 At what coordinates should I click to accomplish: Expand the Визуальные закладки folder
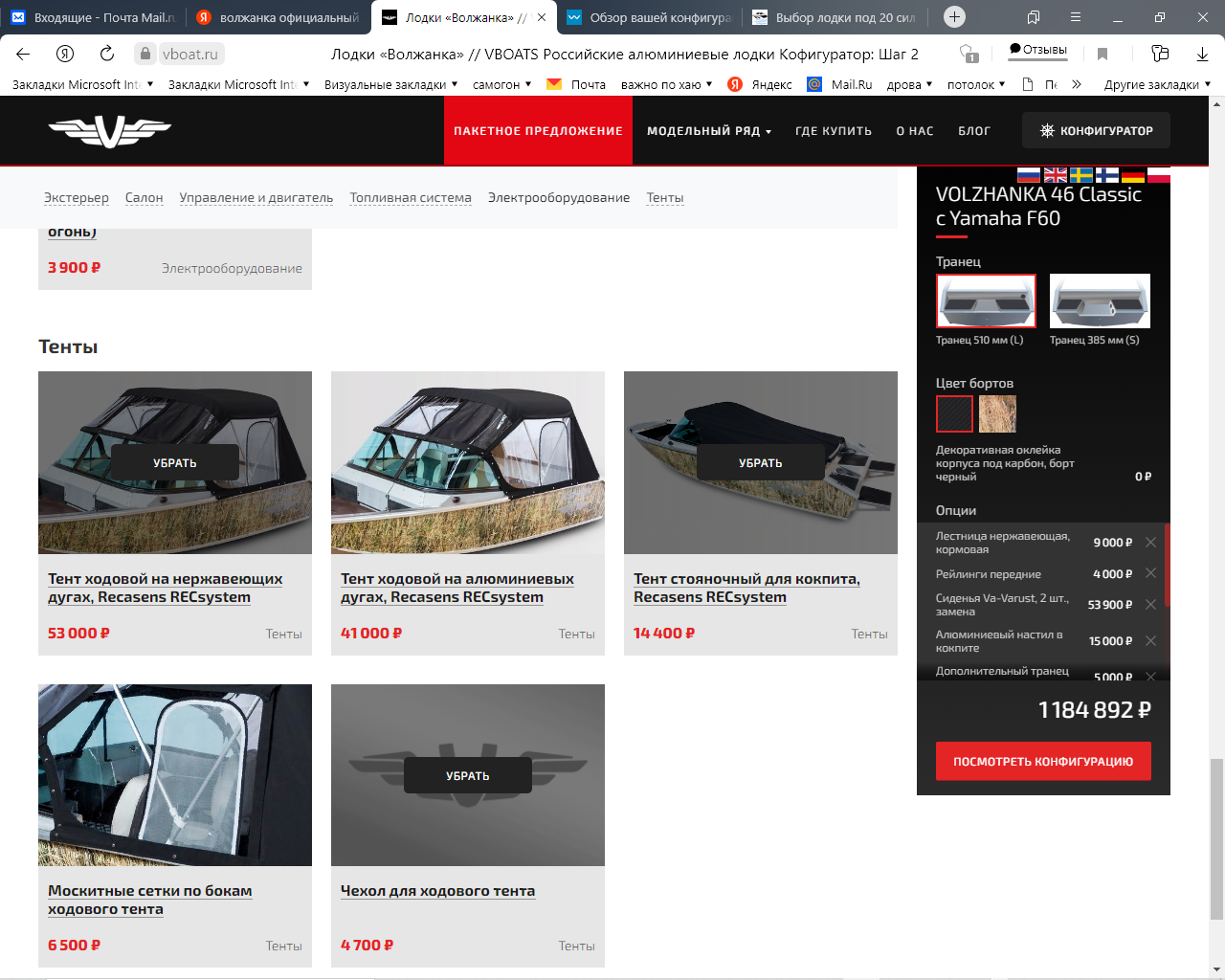[x=390, y=84]
